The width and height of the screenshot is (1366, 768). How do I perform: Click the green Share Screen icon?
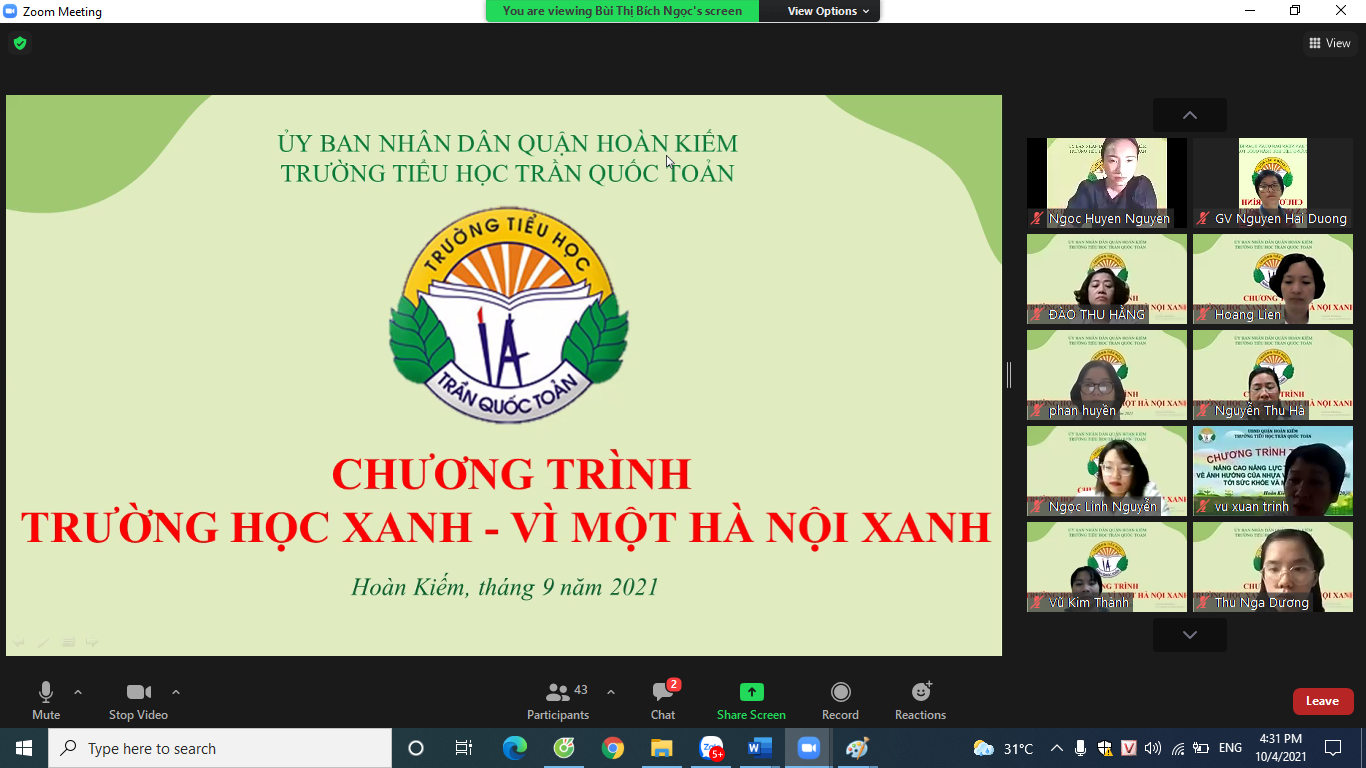coord(751,692)
